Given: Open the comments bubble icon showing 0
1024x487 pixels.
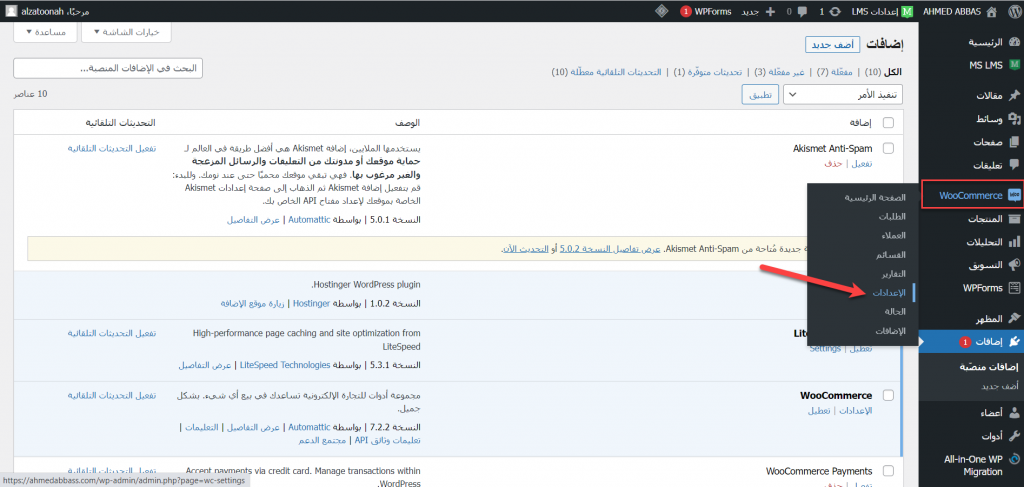Looking at the screenshot, I should (x=803, y=12).
